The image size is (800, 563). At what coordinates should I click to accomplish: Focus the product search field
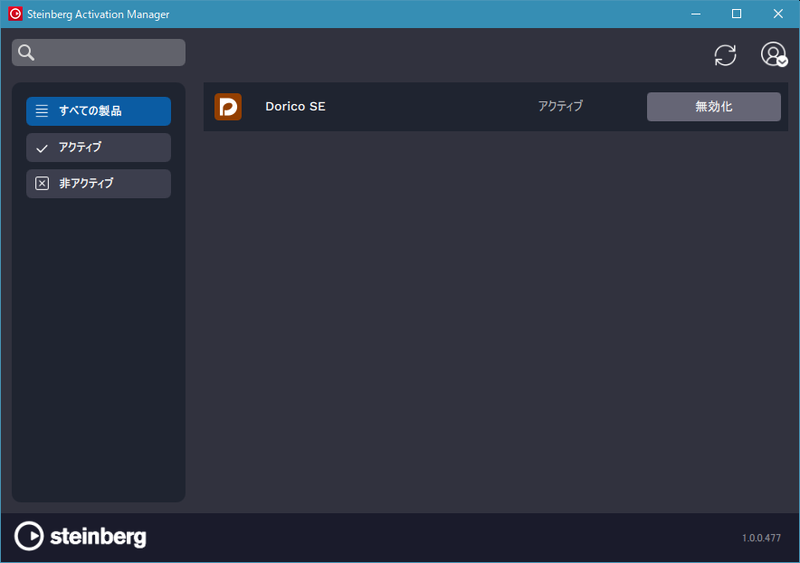pos(98,53)
